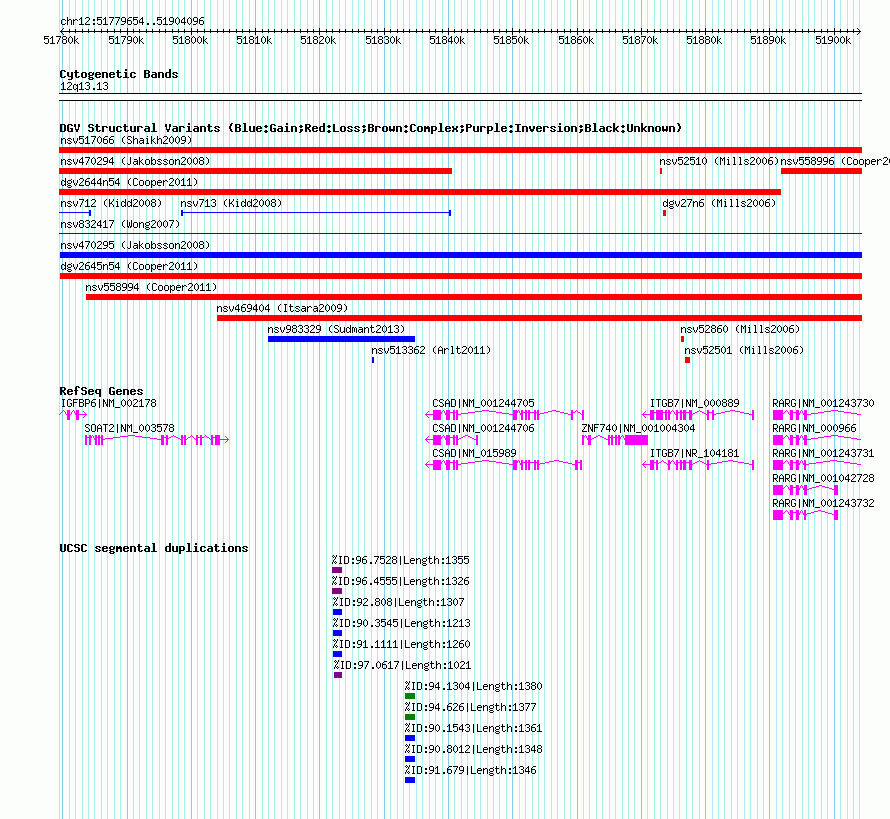Click the 51840k ruler tick label

coord(447,40)
